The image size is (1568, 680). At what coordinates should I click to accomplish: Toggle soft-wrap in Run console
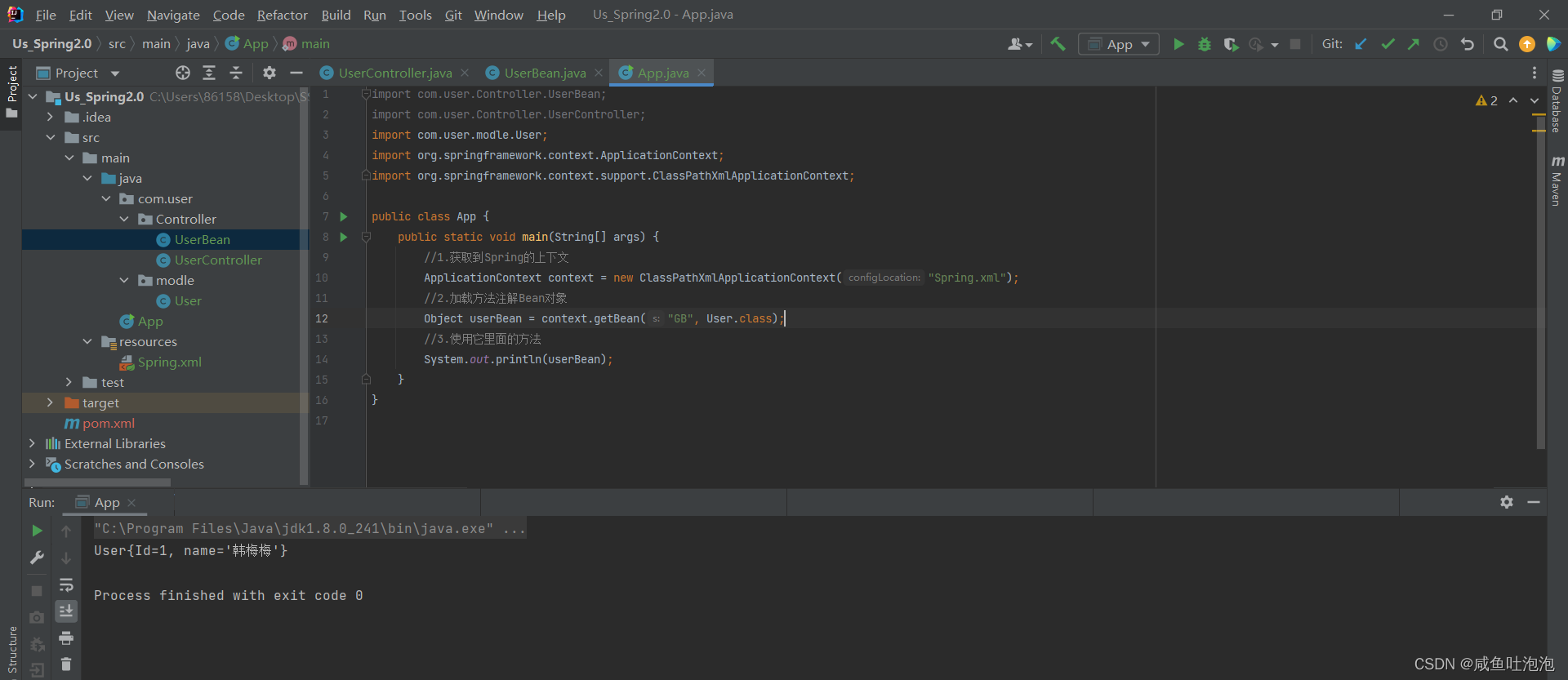(x=66, y=585)
